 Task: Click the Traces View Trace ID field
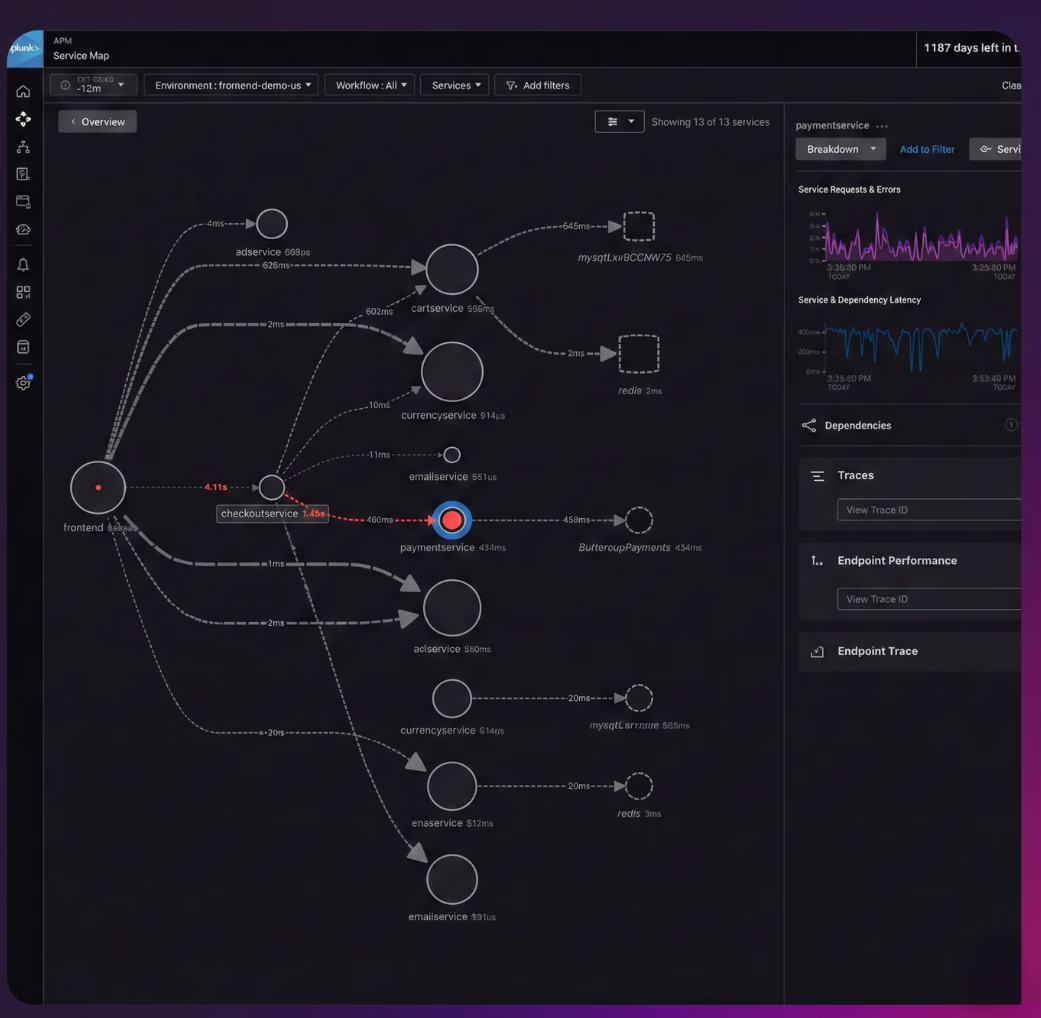point(929,510)
